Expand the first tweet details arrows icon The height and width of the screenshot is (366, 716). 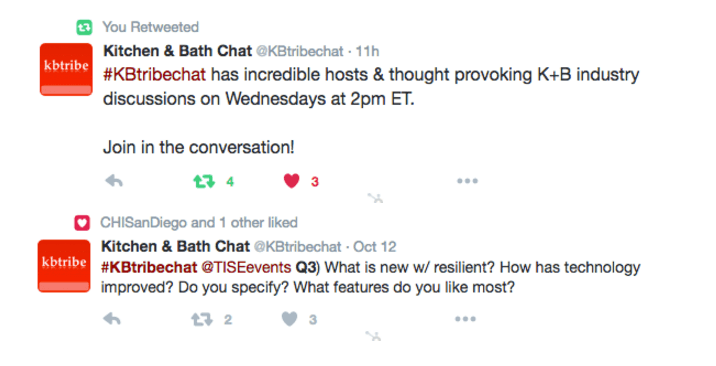(x=375, y=198)
